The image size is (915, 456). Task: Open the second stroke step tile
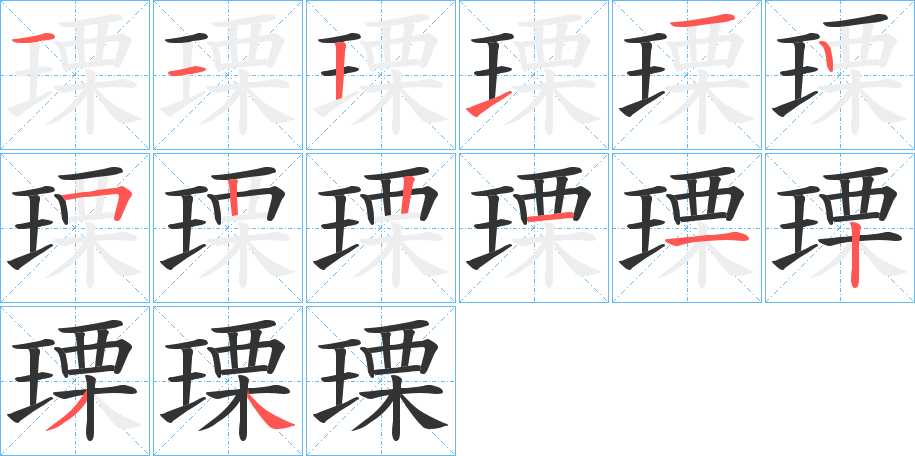click(x=228, y=75)
